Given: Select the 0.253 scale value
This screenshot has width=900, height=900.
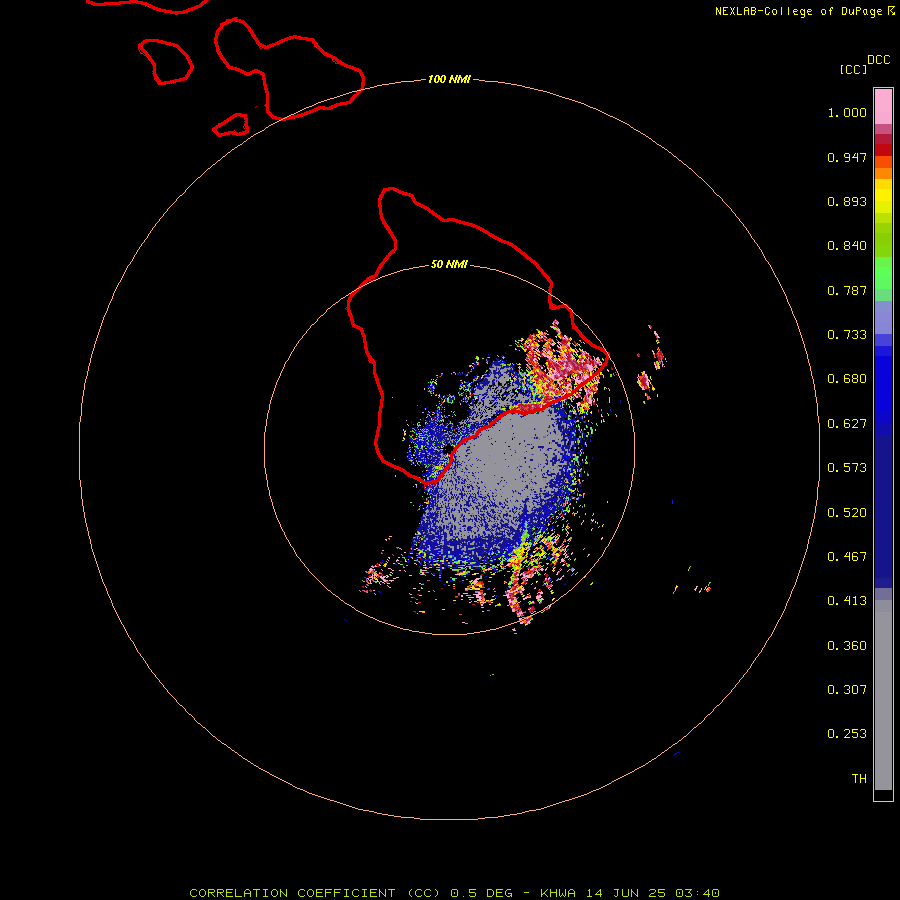Looking at the screenshot, I should (847, 734).
